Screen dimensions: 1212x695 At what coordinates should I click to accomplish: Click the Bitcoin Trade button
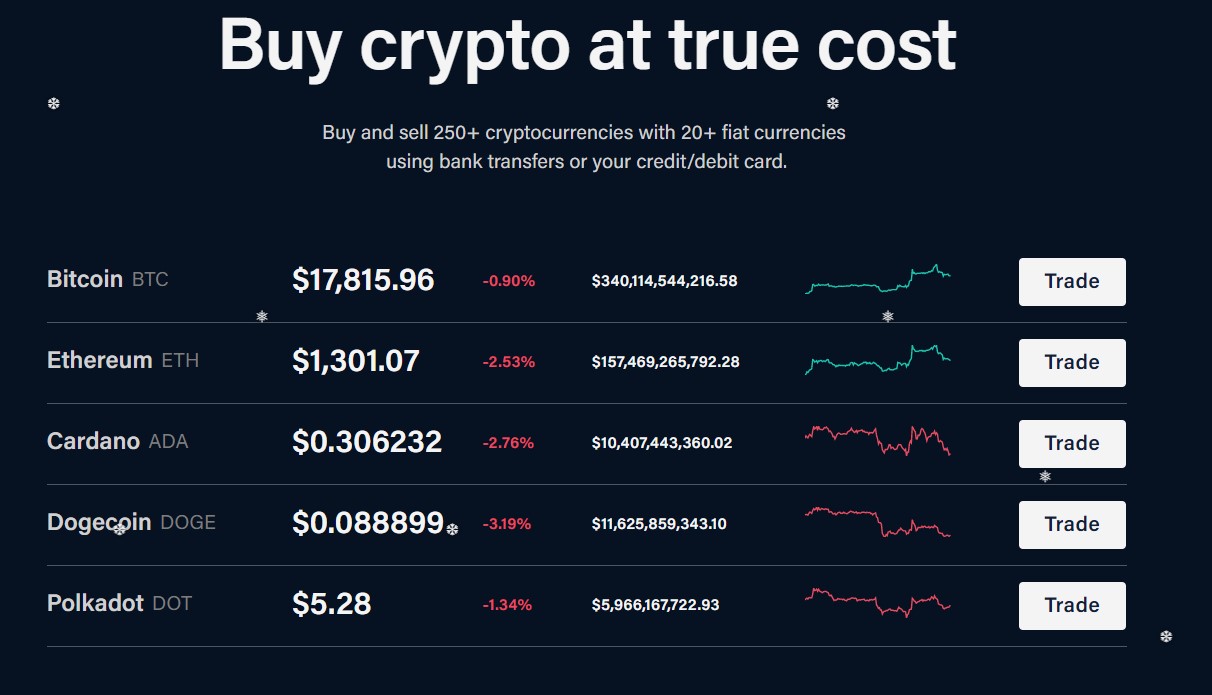tap(1071, 281)
